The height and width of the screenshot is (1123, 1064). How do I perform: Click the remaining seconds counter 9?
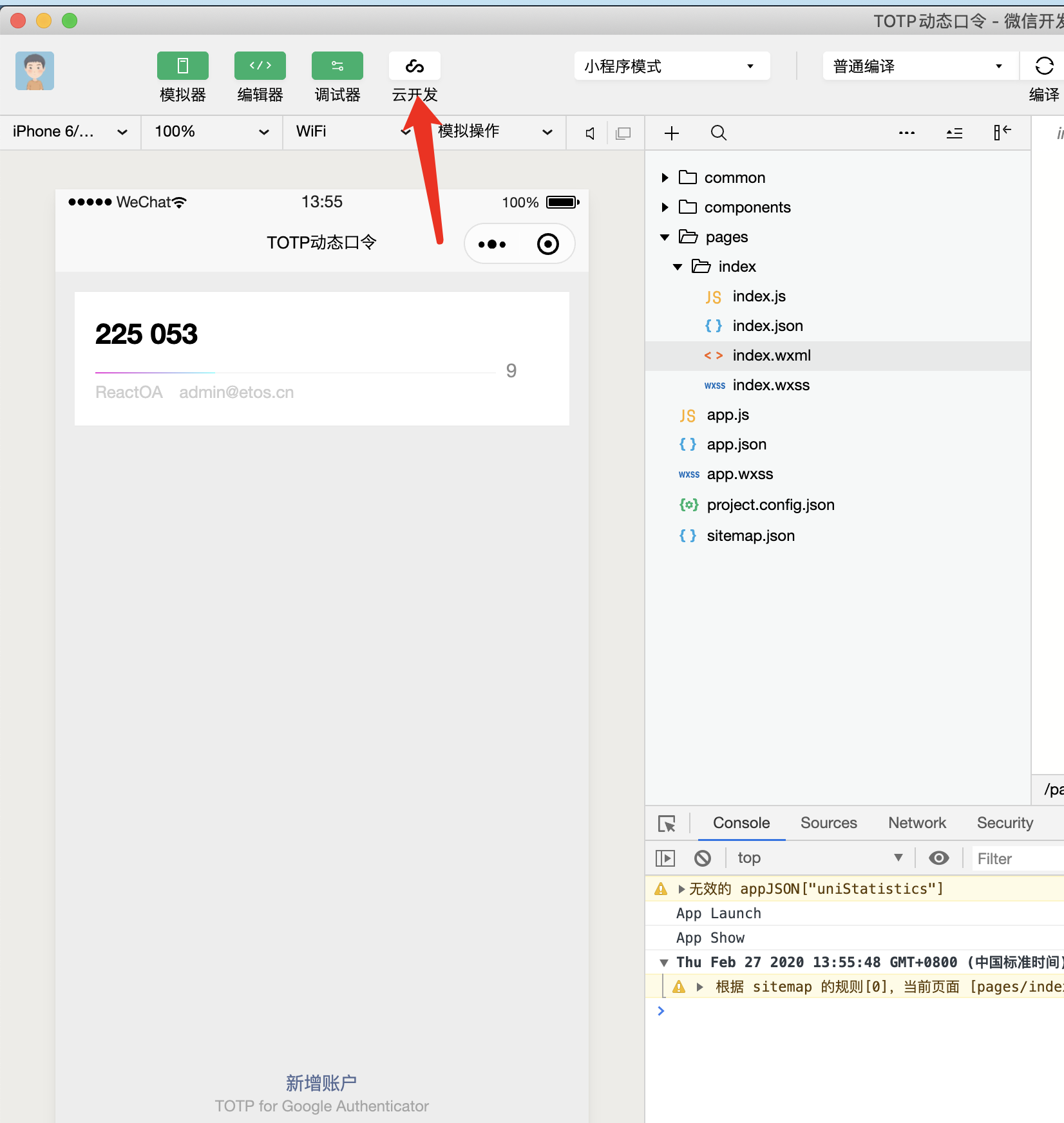coord(511,371)
